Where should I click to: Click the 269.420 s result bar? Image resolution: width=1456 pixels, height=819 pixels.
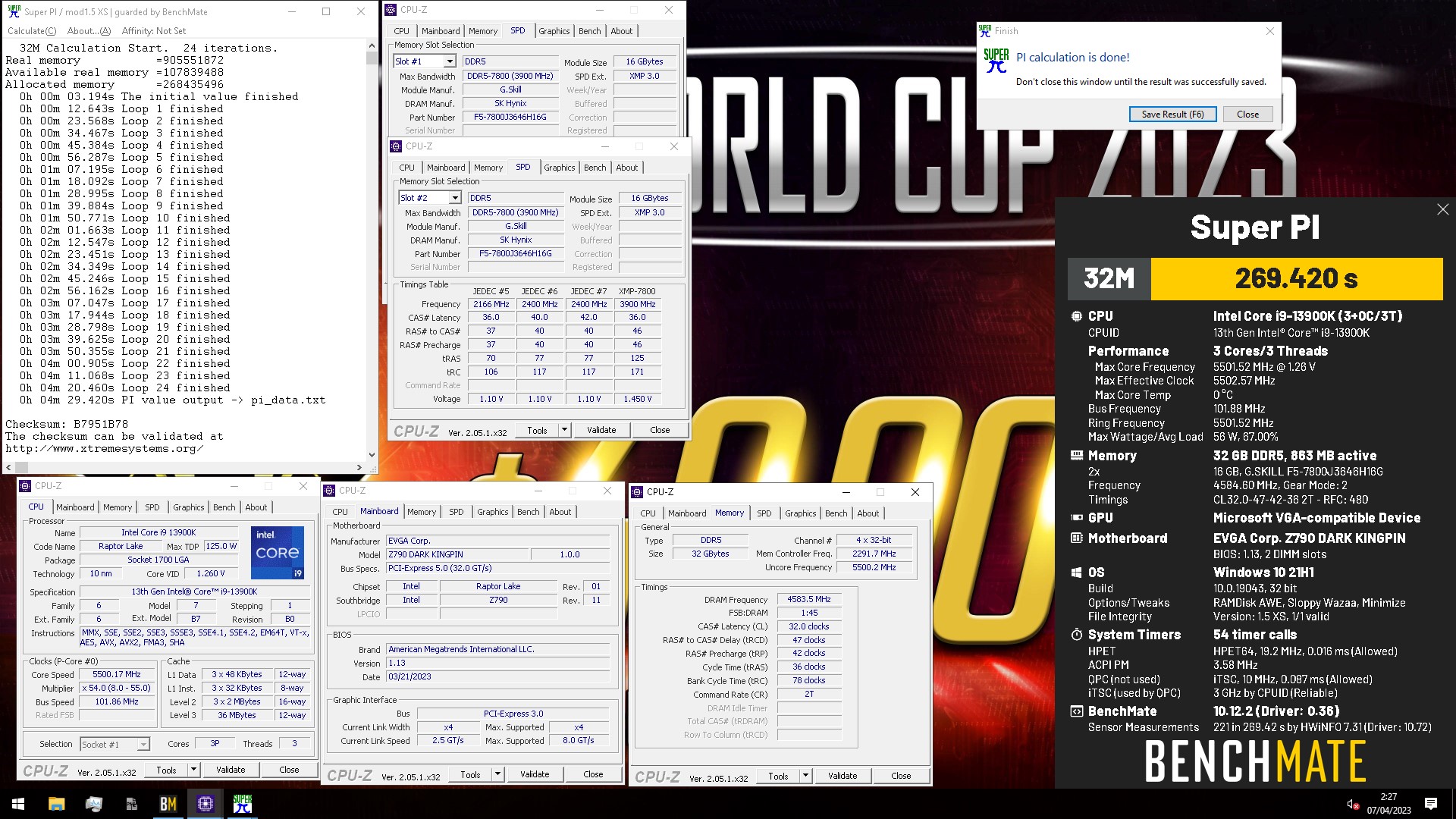click(x=1296, y=279)
